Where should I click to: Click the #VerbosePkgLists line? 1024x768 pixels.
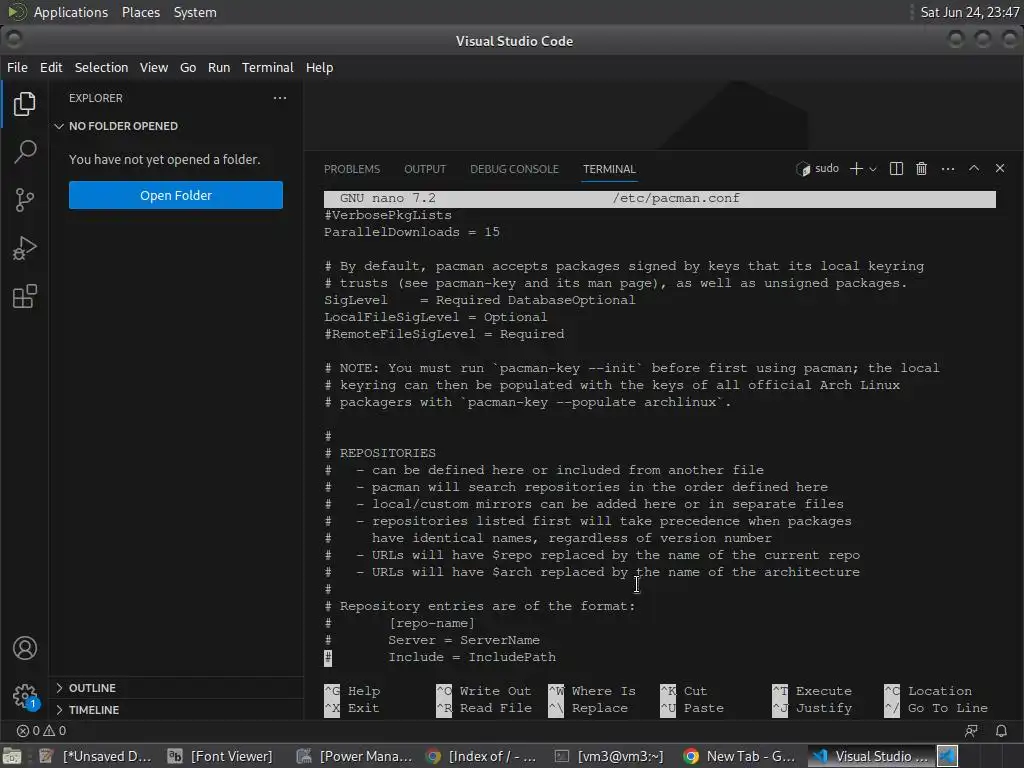point(388,215)
